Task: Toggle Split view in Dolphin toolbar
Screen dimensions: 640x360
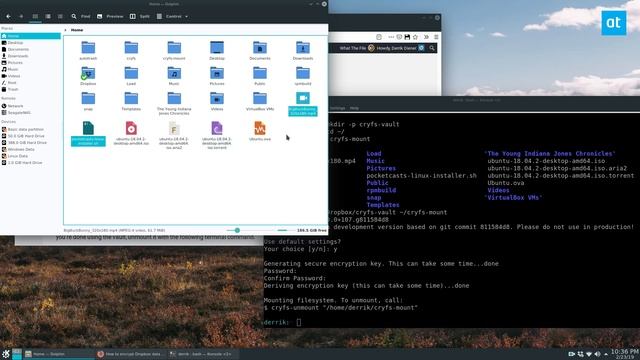Action: [x=140, y=16]
